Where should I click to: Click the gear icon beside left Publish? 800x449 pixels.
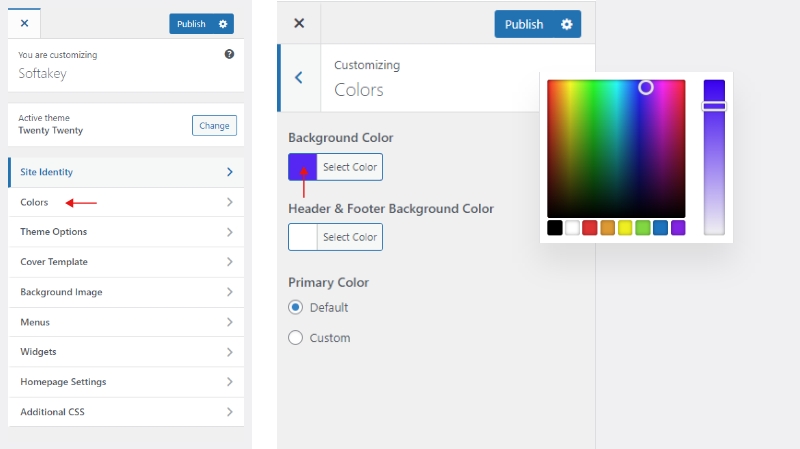coord(223,23)
